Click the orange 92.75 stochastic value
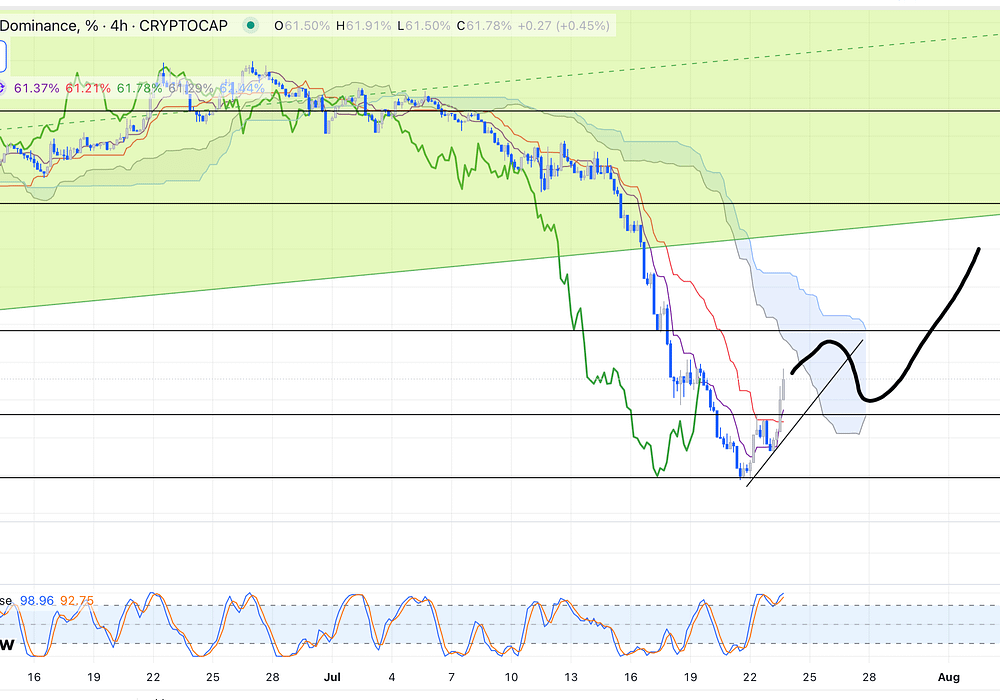 79,601
